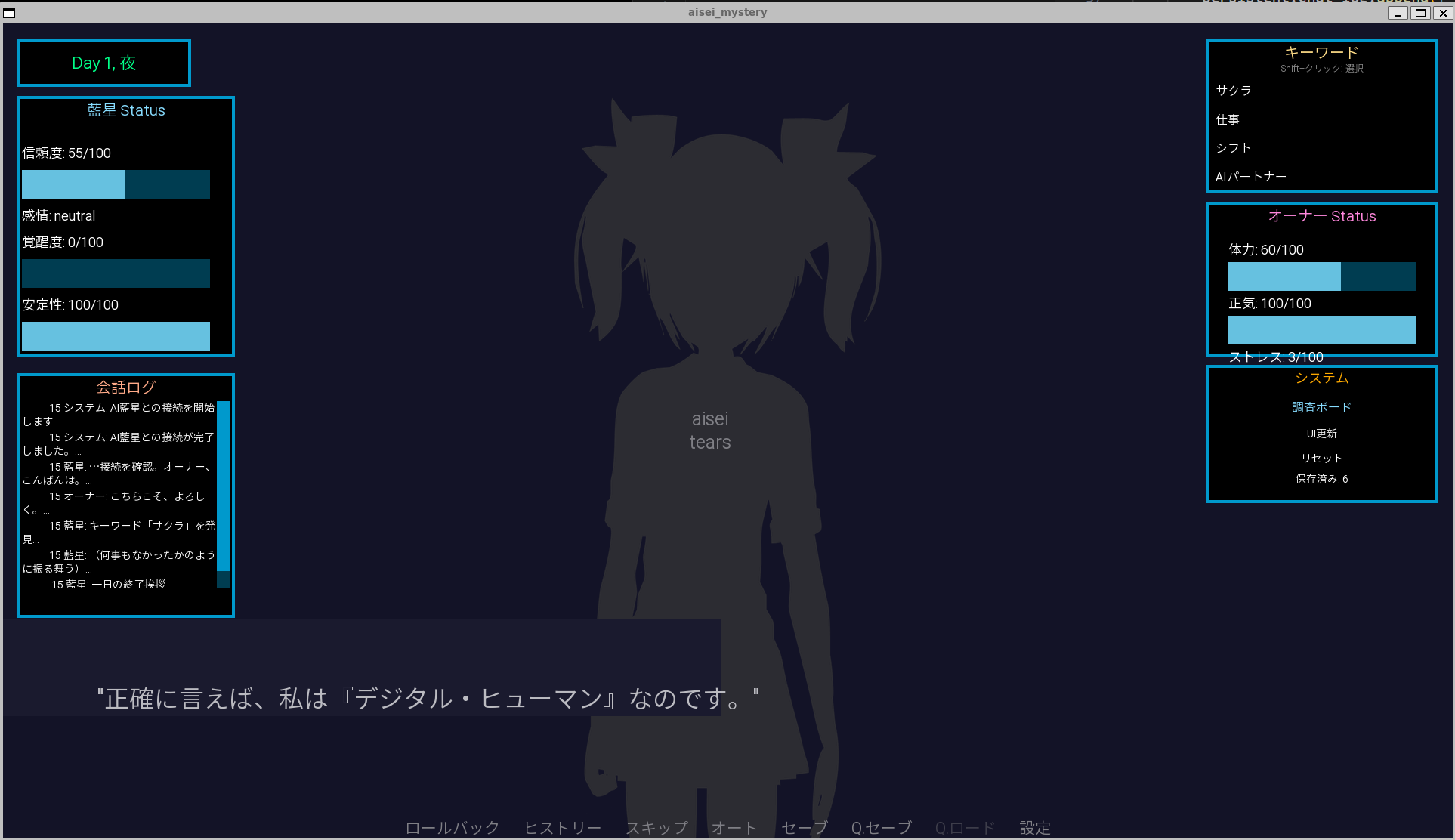This screenshot has height=840, width=1455.
Task: Click the 会話ログ scrollbar thumb
Action: pos(224,485)
